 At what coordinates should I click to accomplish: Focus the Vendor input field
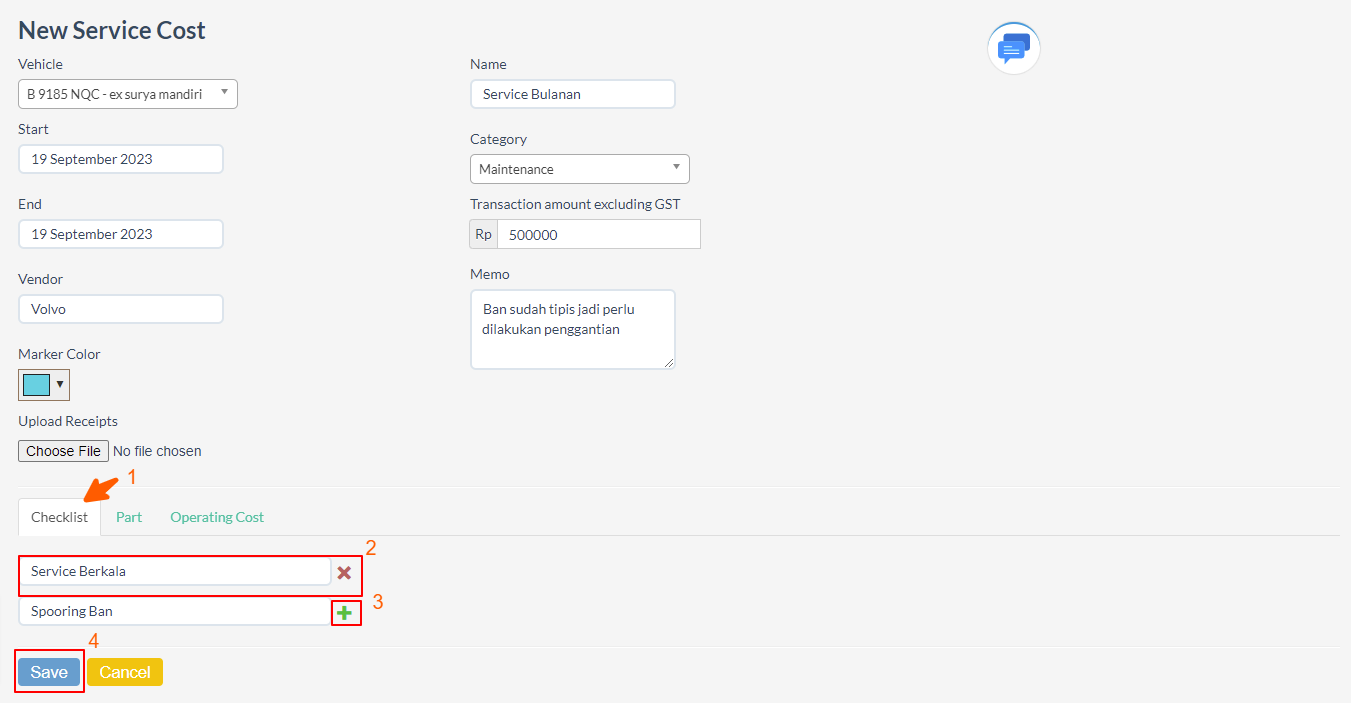121,309
